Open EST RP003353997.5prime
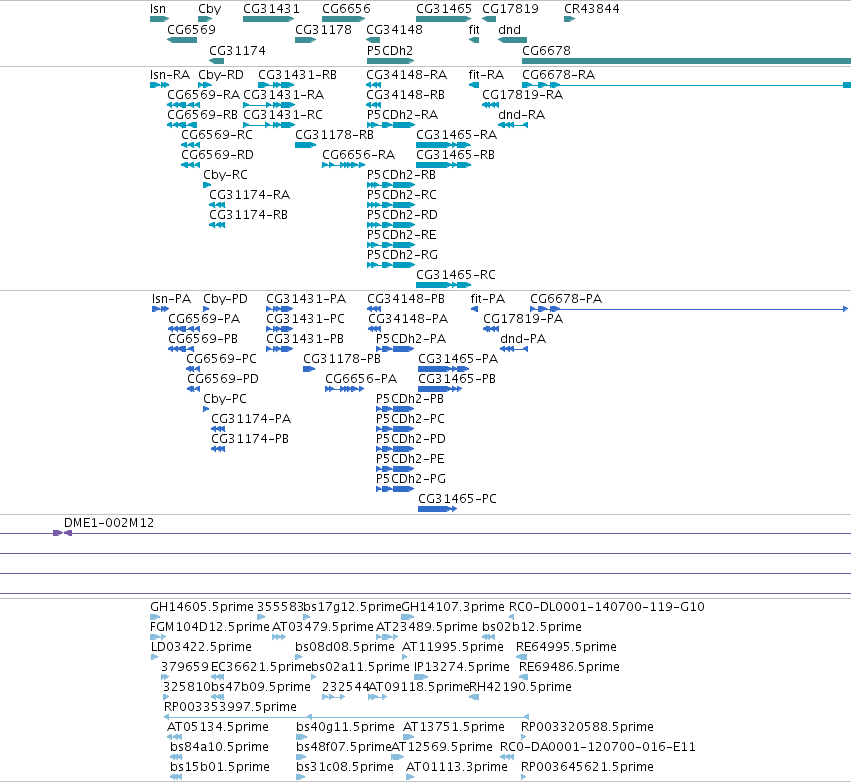 pos(346,717)
